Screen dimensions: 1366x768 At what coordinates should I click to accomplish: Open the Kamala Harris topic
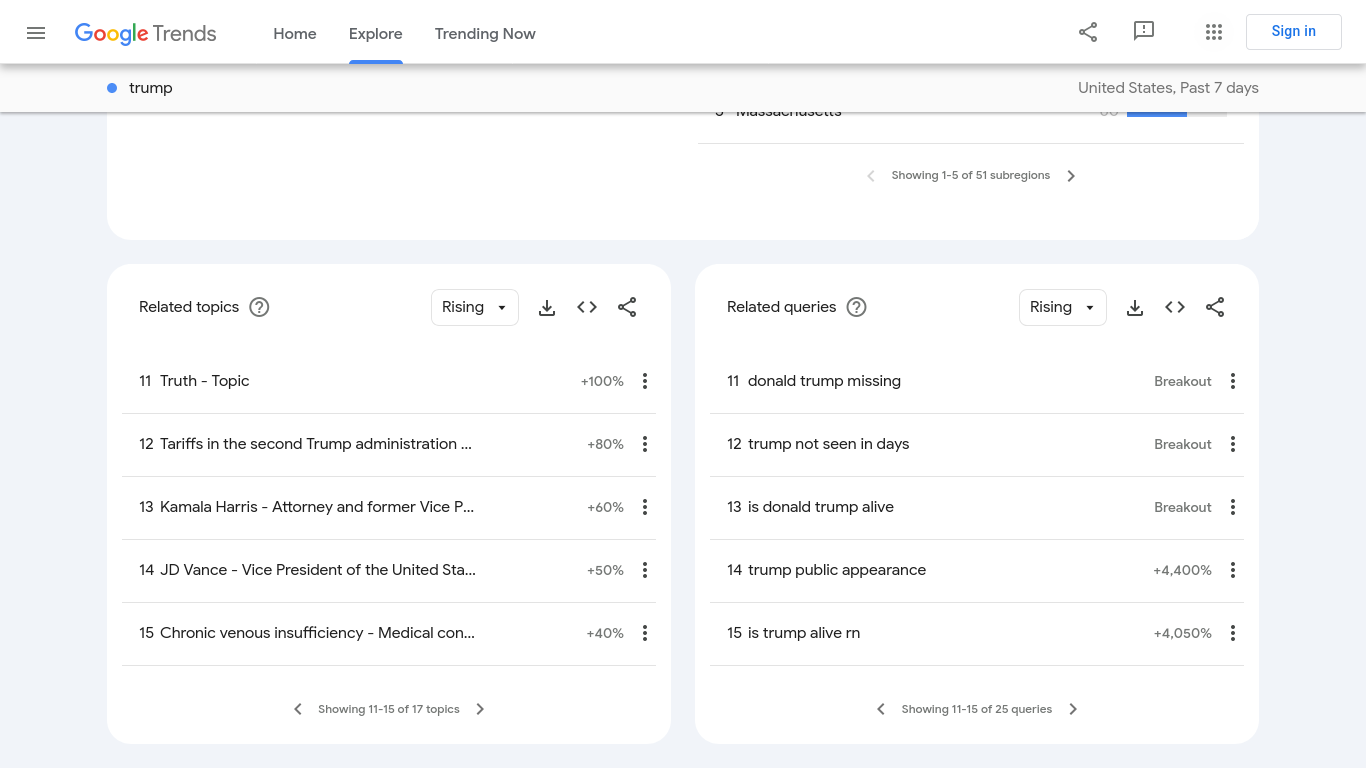(317, 507)
